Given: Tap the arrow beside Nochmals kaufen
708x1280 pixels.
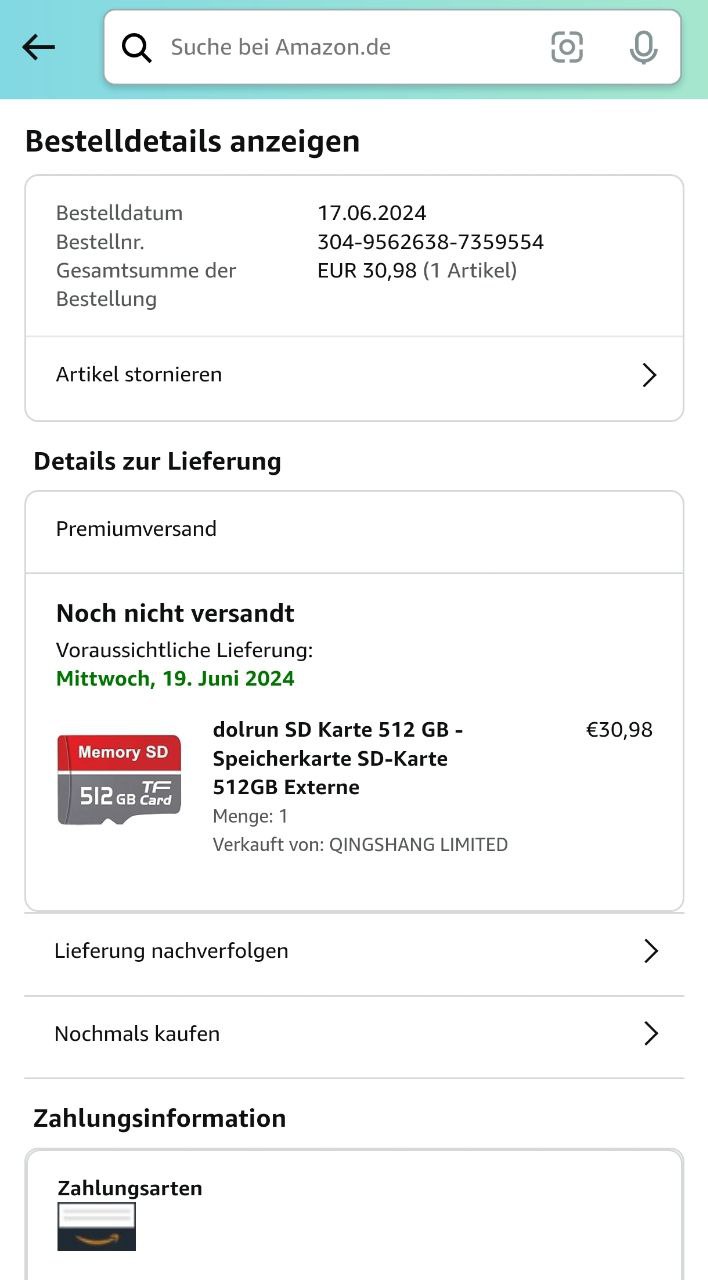Looking at the screenshot, I should point(650,1034).
